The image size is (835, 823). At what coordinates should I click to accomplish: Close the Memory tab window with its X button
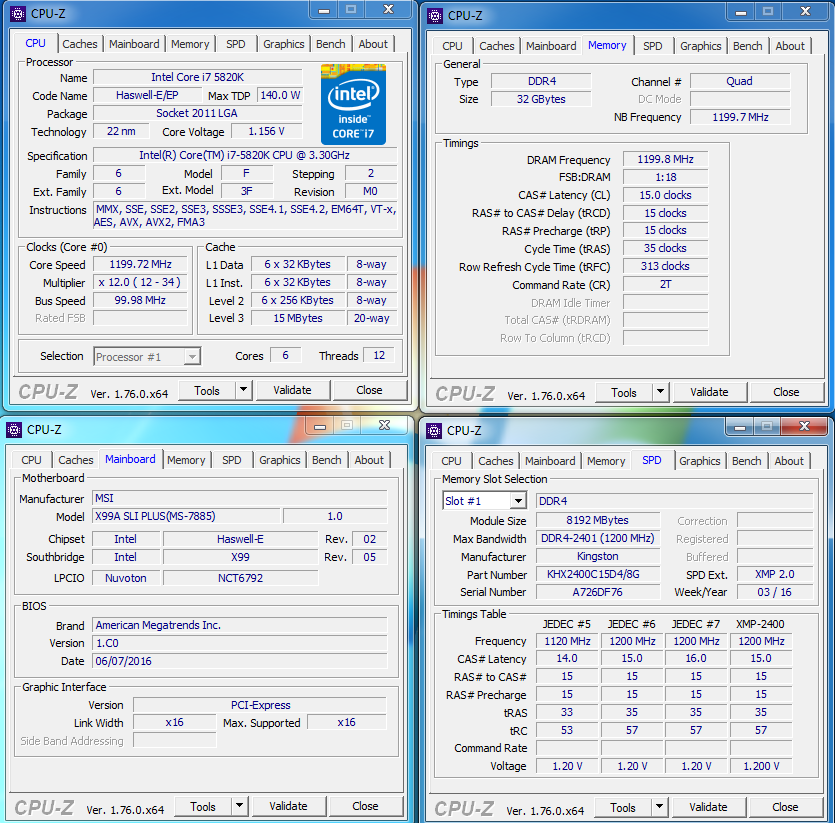pos(806,12)
